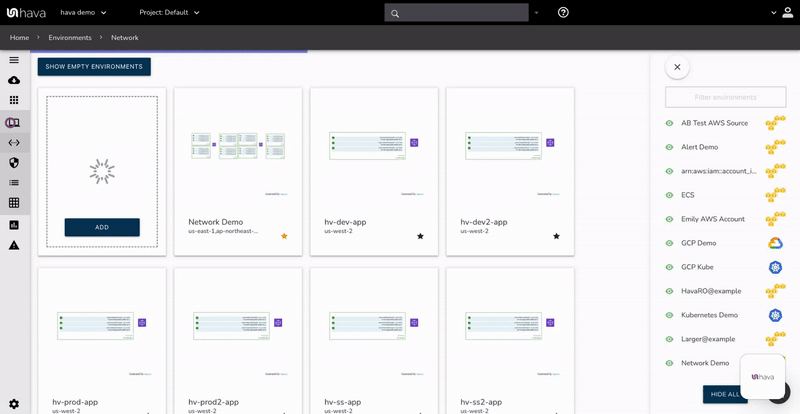This screenshot has width=800, height=414.
Task: Hide the GCP Demo source via eye icon
Action: (x=670, y=243)
